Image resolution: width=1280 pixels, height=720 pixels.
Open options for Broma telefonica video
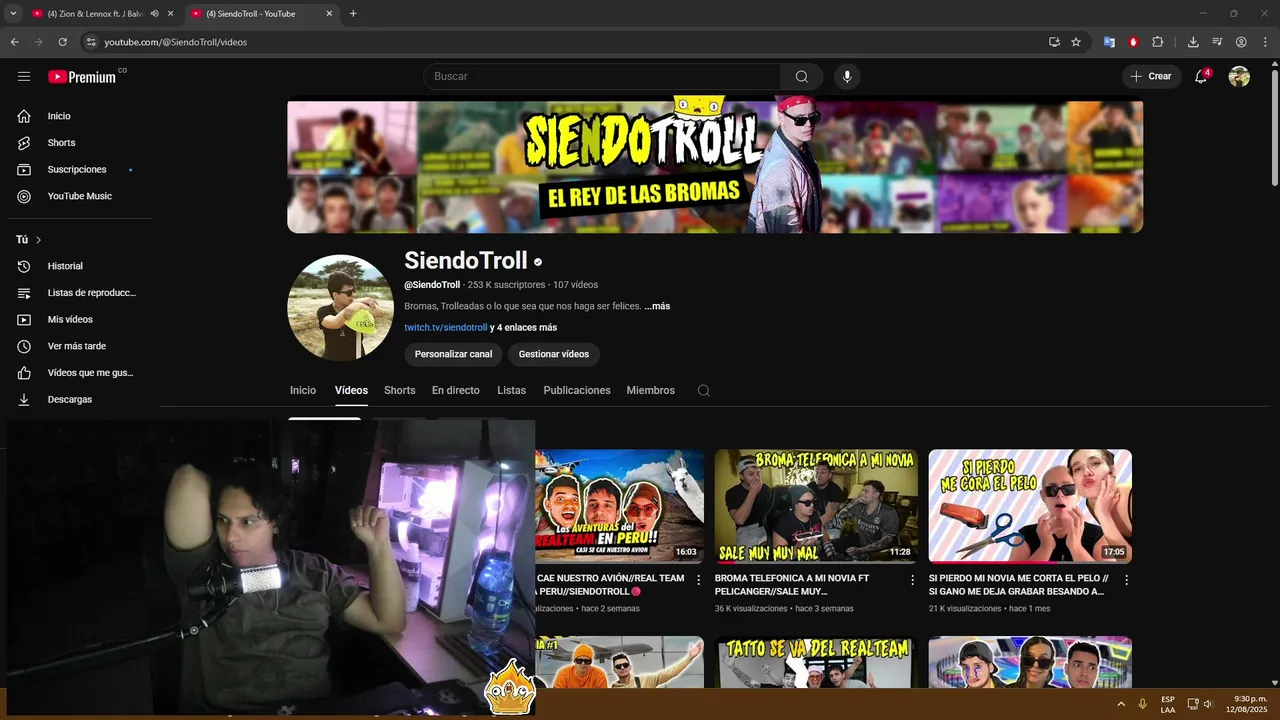[912, 580]
